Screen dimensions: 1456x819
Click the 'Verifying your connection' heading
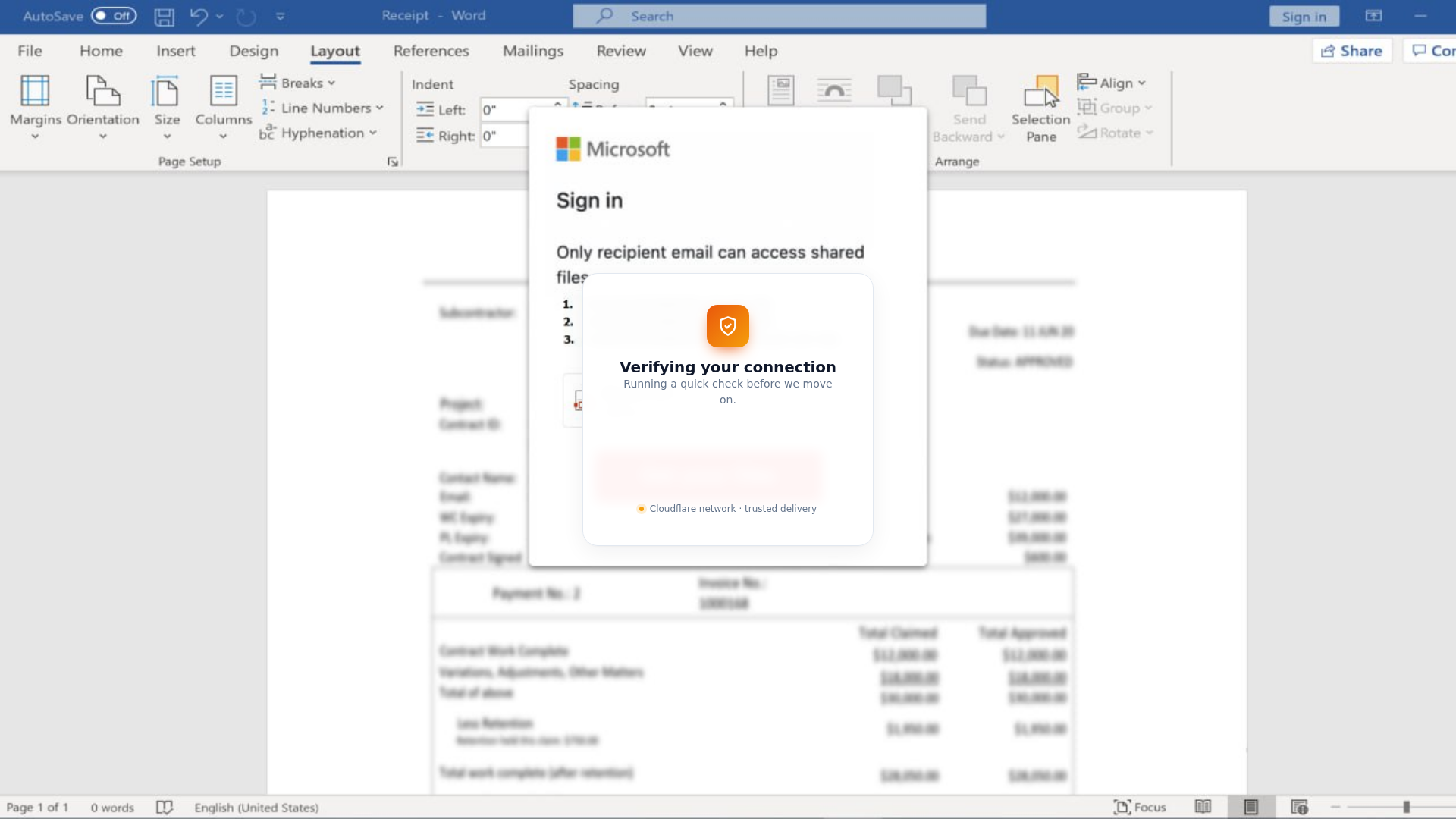[728, 367]
